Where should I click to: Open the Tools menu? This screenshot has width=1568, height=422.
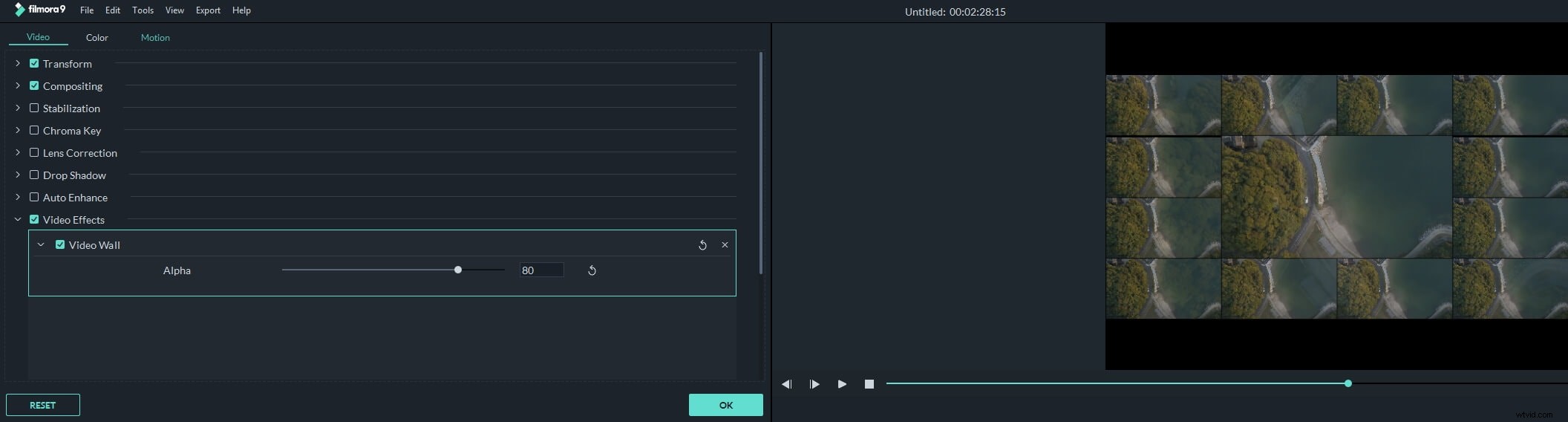(143, 10)
